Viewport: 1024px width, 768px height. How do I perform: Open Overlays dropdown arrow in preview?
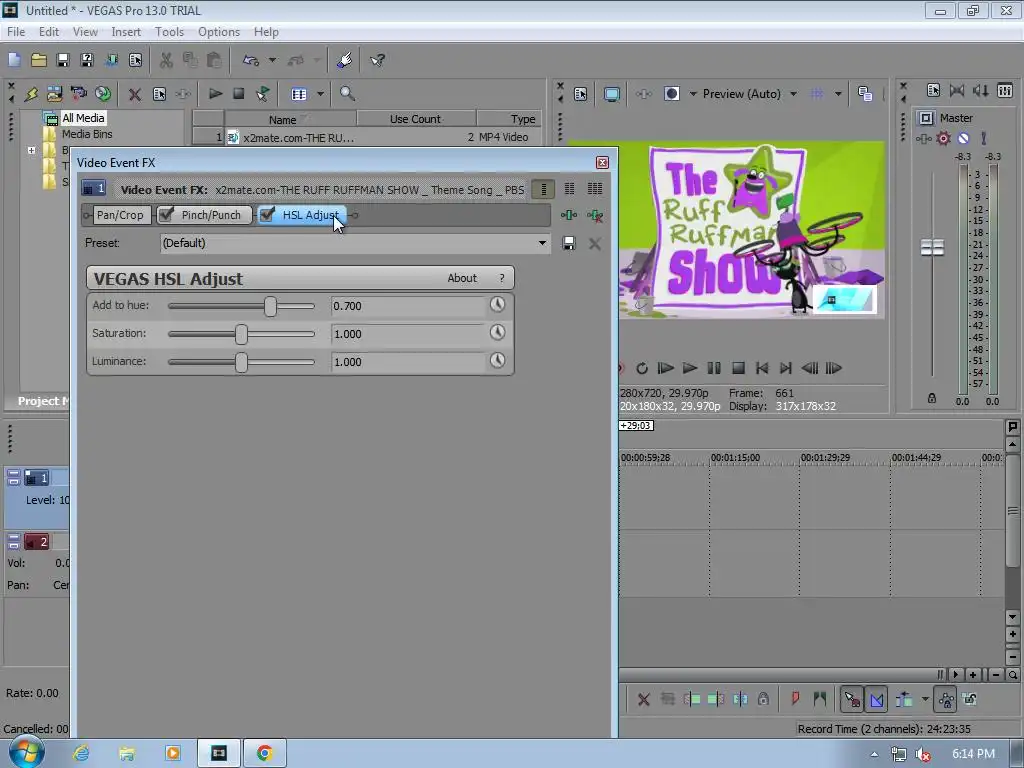[839, 94]
